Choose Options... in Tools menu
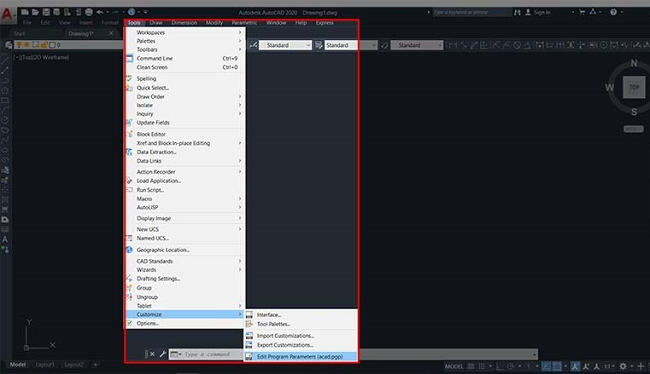 184,323
